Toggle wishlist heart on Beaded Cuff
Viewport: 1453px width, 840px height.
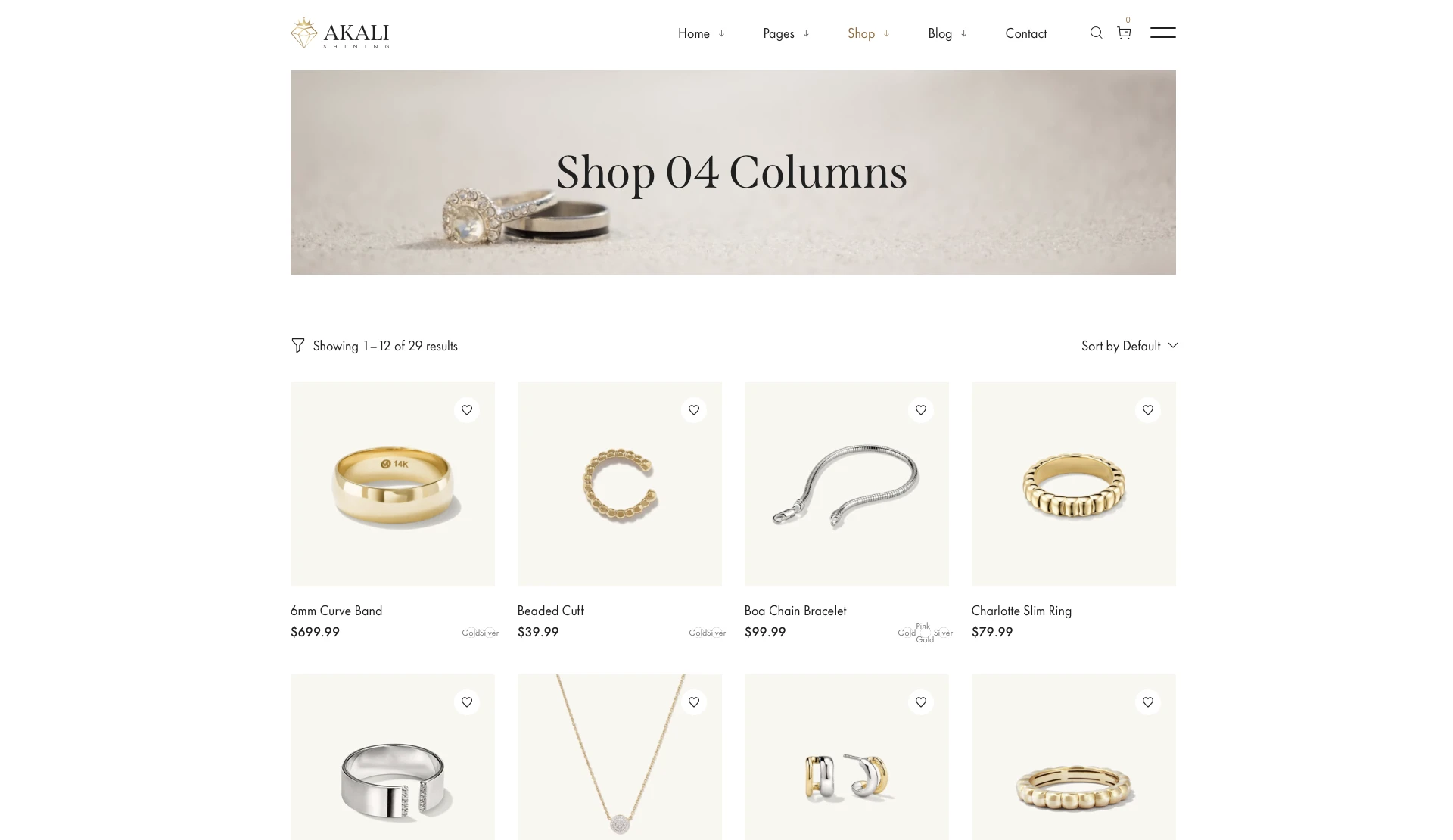pos(694,410)
